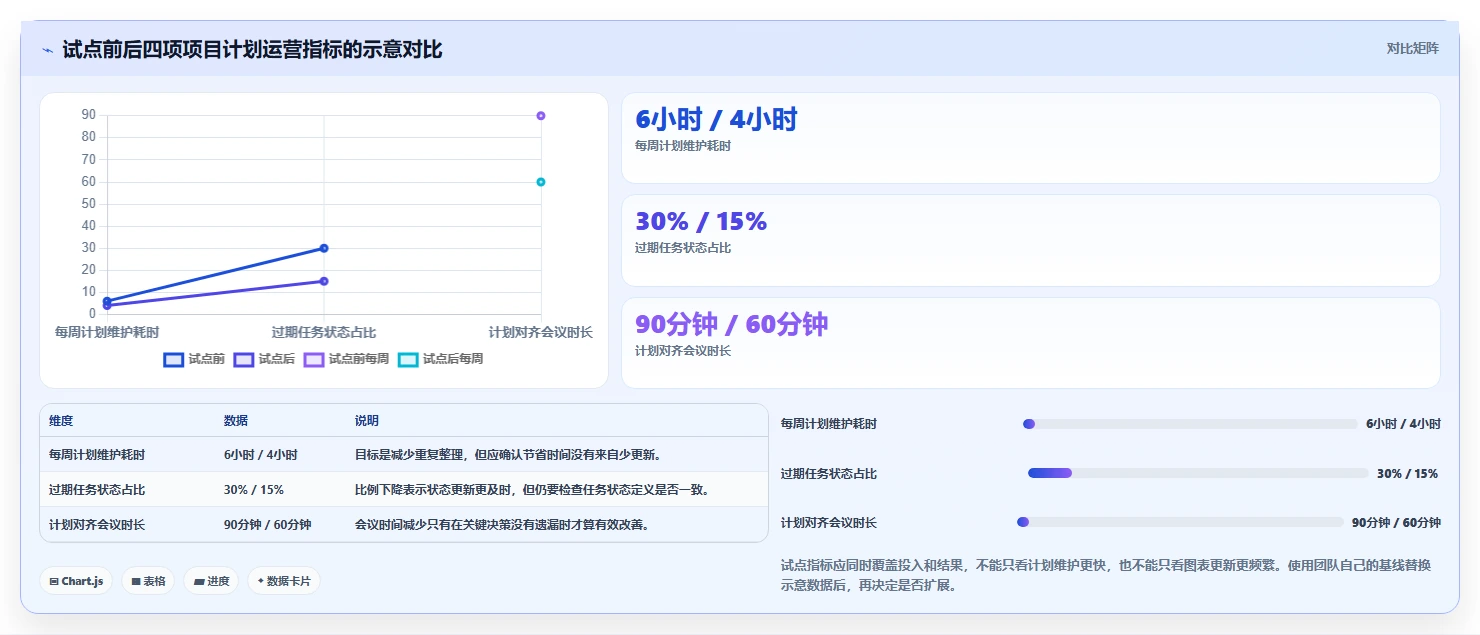Click the footer note starting with 试点指标应同时

coord(1106,576)
